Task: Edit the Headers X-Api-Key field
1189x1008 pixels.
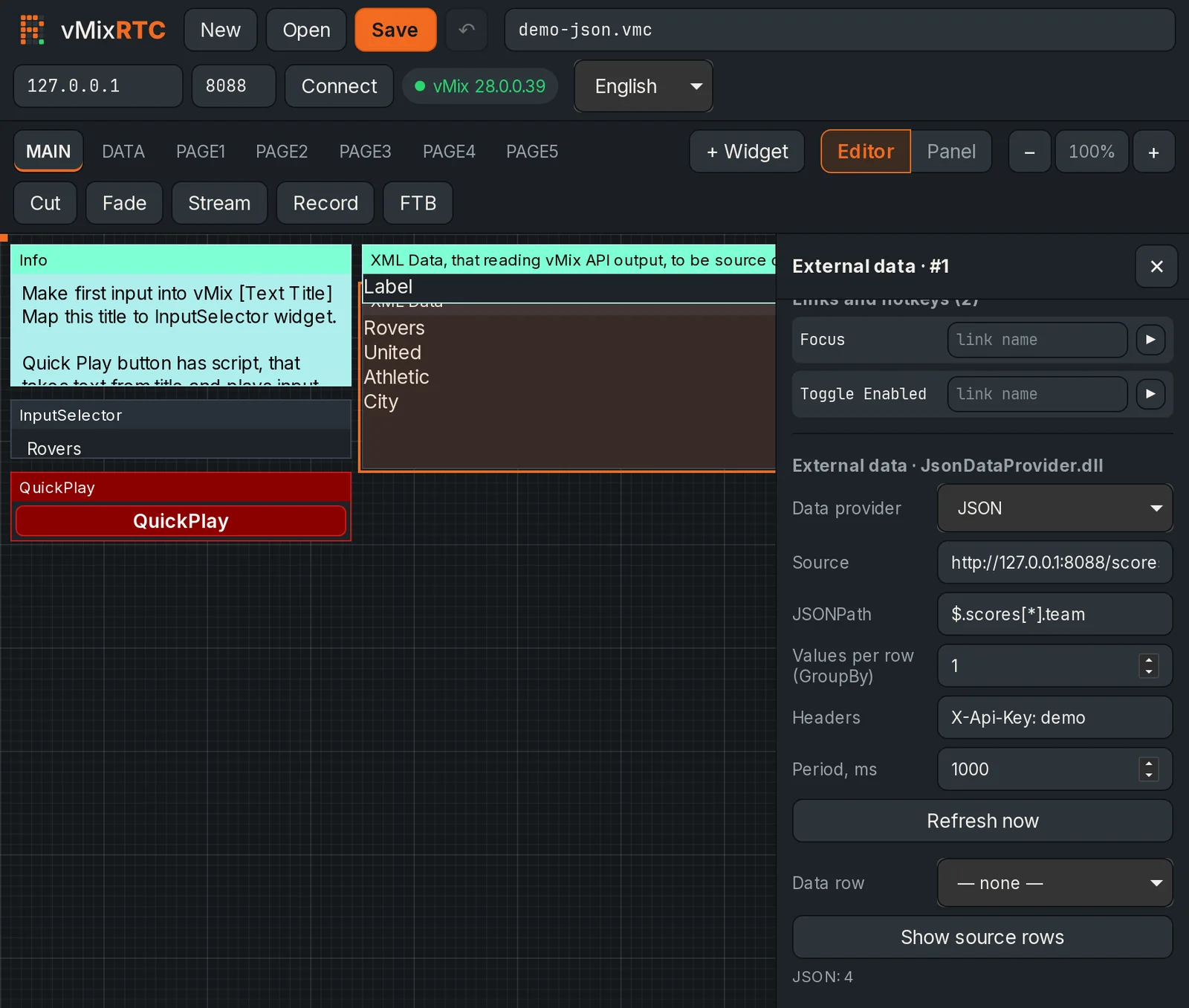Action: (x=1054, y=717)
